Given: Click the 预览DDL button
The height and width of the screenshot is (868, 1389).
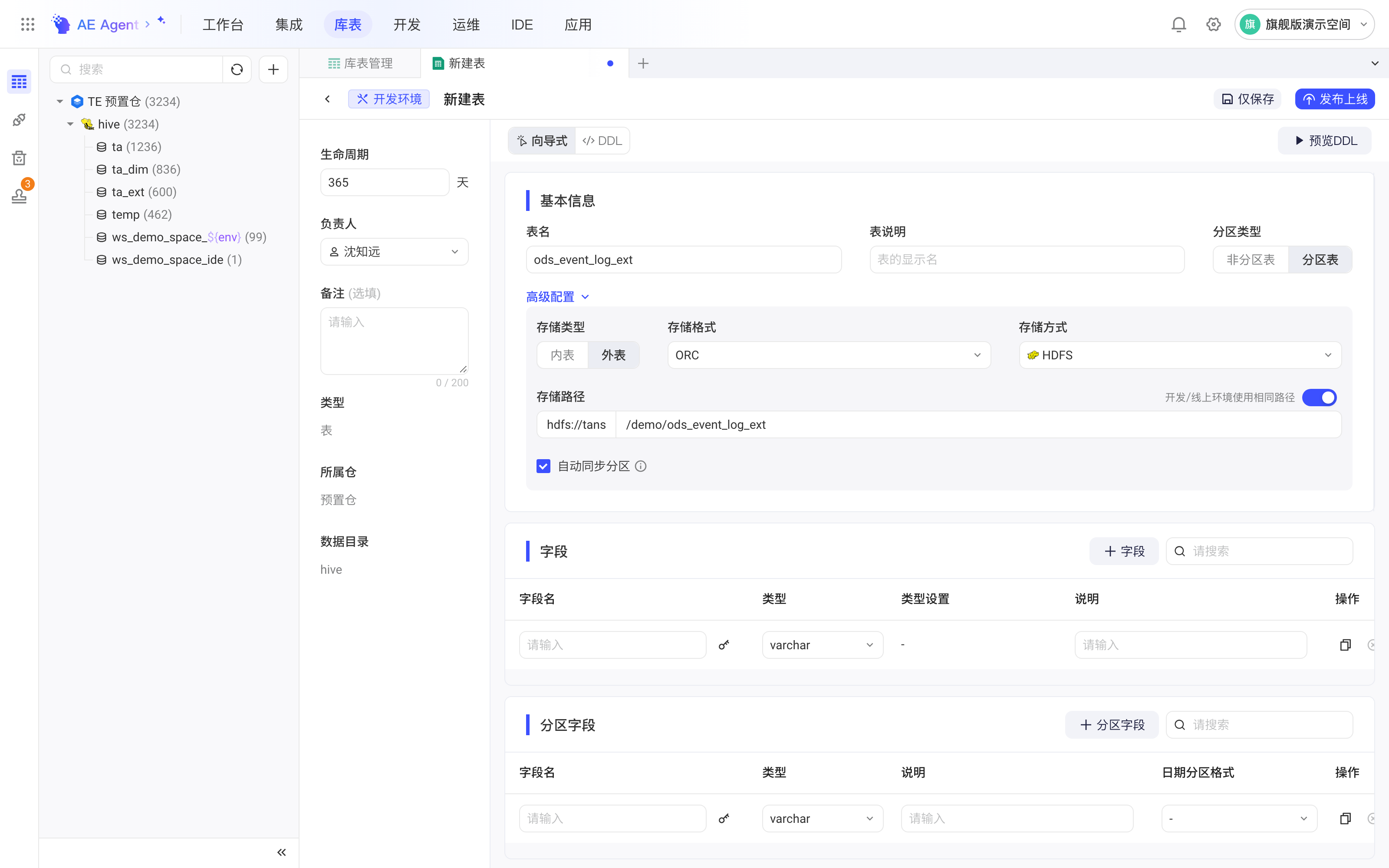Looking at the screenshot, I should point(1325,141).
